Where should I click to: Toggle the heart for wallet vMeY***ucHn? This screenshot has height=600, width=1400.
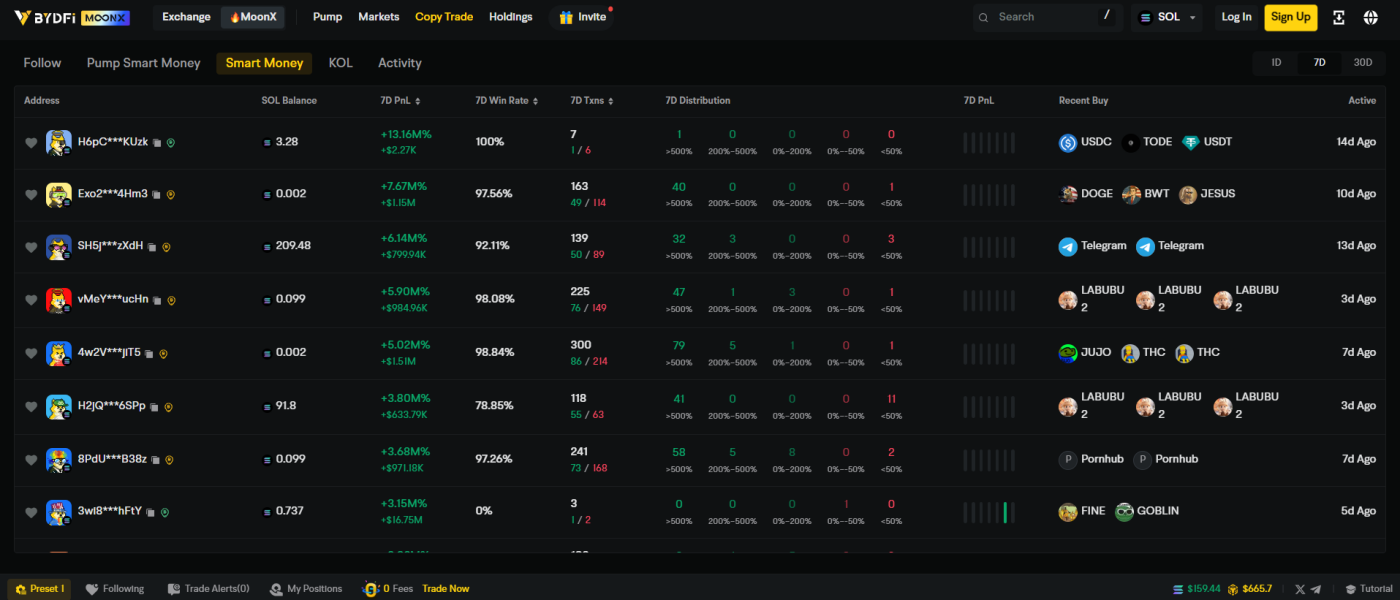click(x=31, y=300)
